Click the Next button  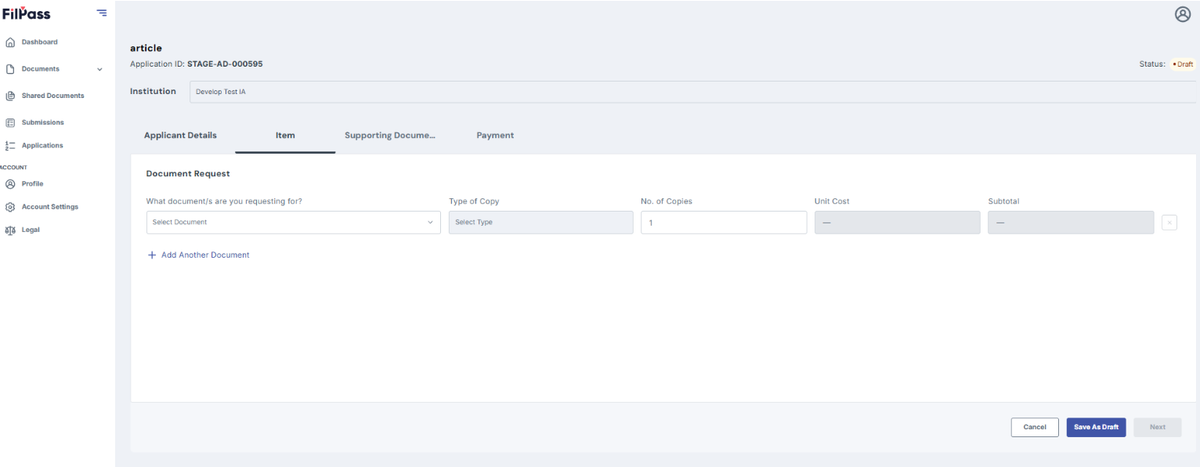[x=1157, y=427]
